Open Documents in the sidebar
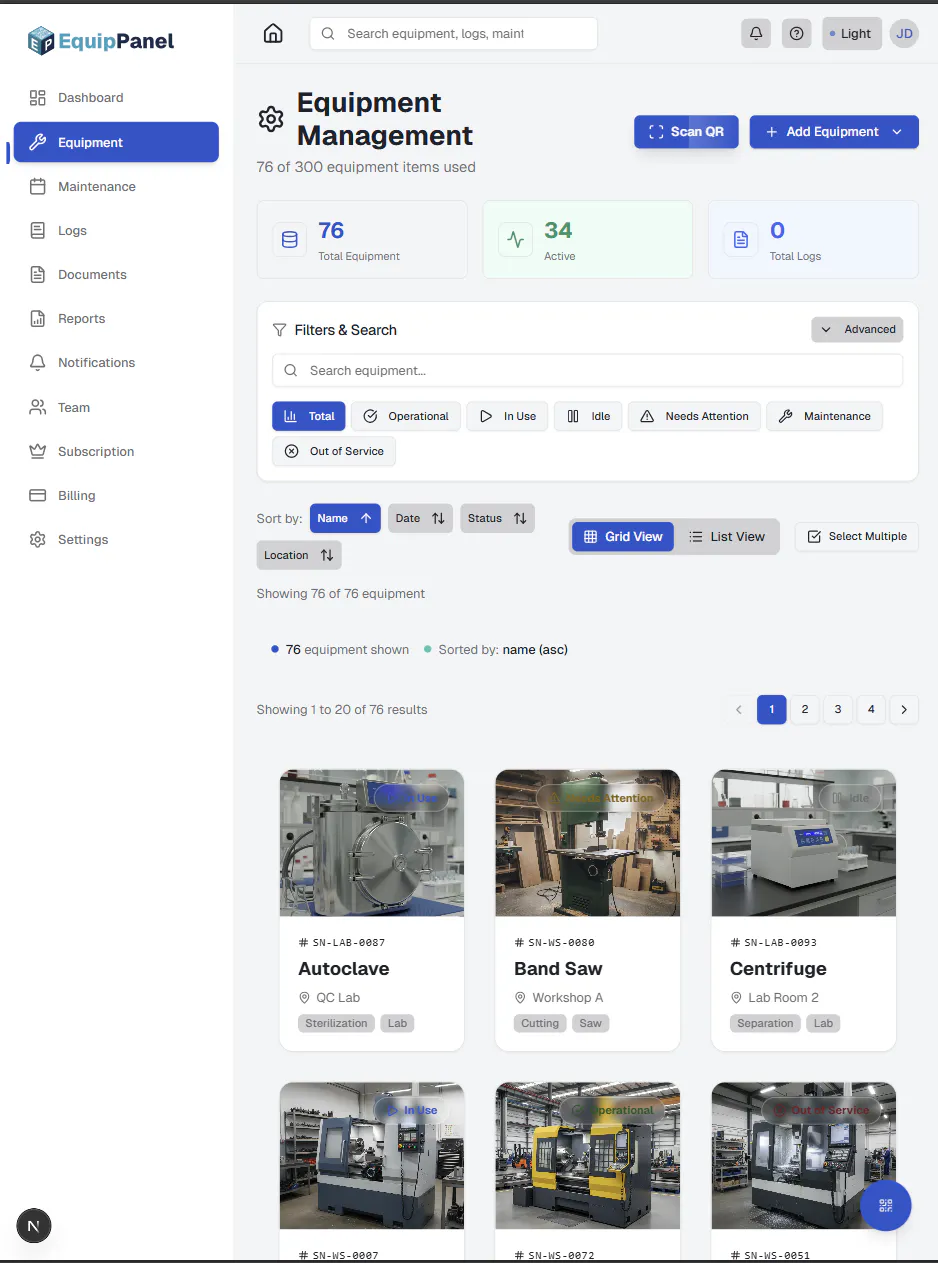 pyautogui.click(x=116, y=275)
